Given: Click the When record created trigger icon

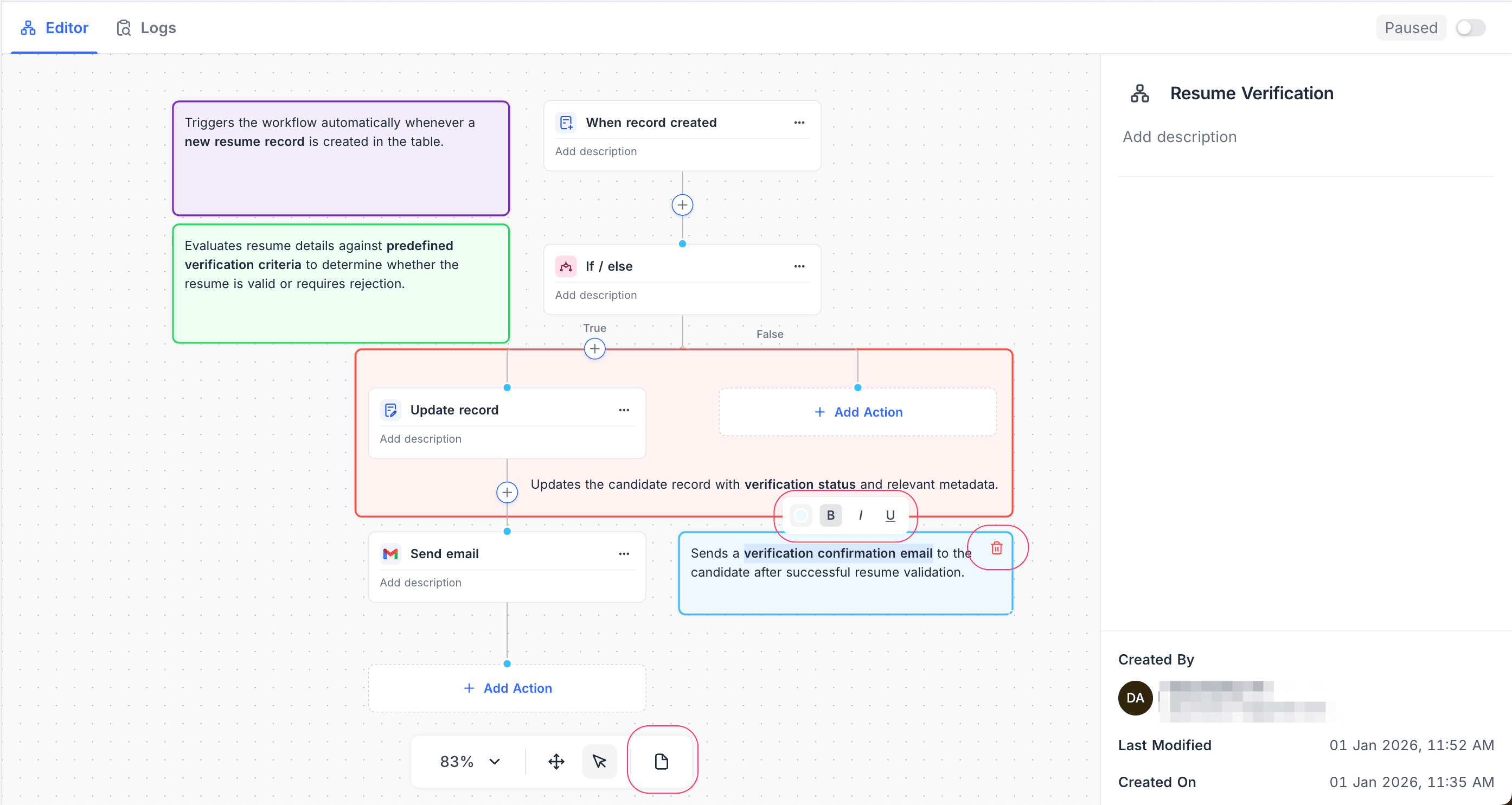Looking at the screenshot, I should [x=565, y=122].
